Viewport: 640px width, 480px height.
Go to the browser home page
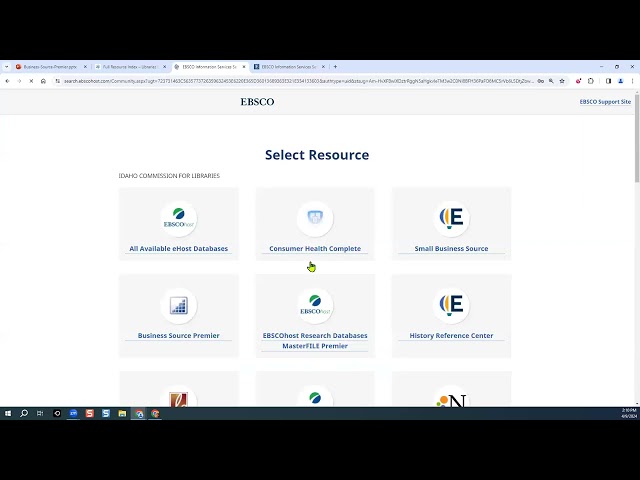[x=43, y=81]
